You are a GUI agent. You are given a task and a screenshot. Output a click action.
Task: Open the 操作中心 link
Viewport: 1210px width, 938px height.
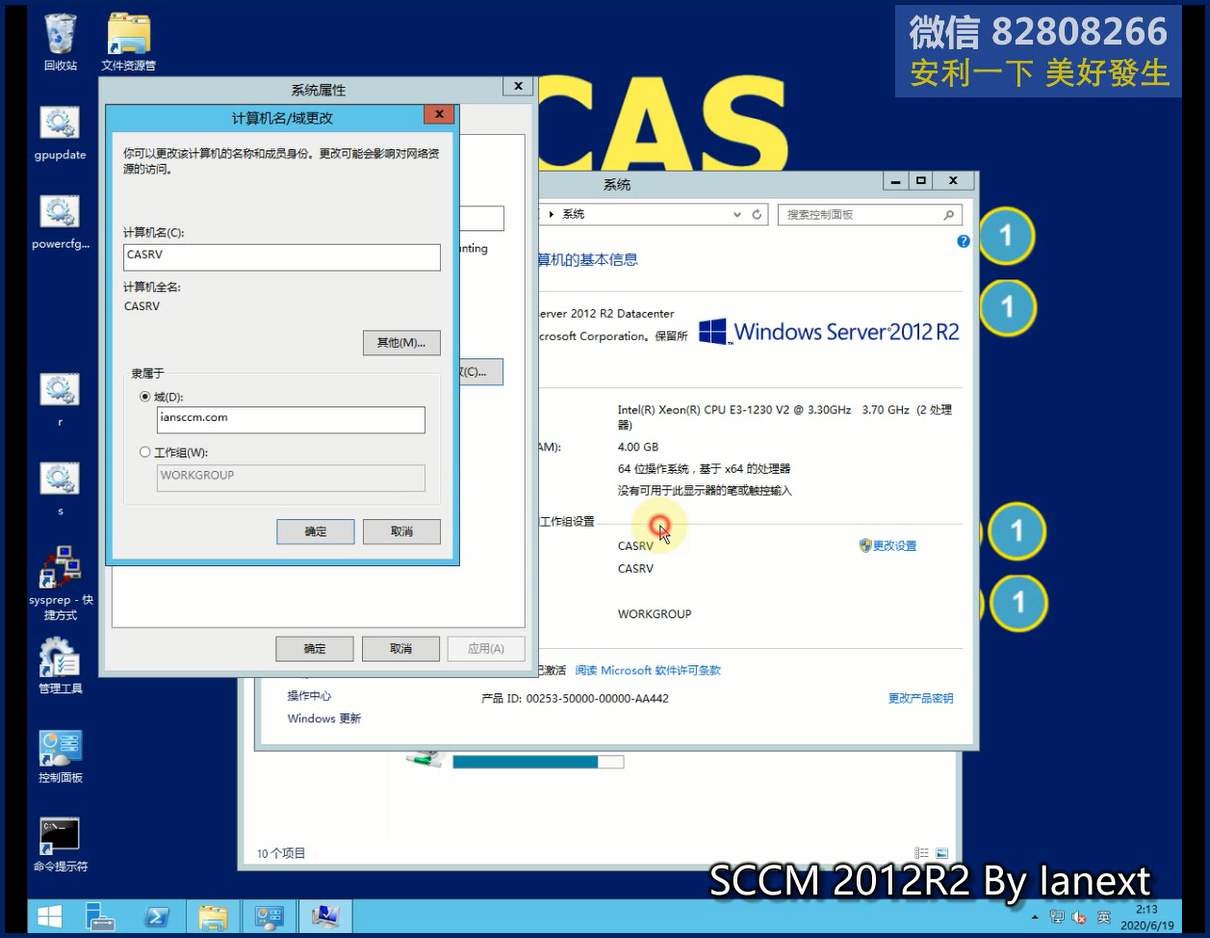tap(309, 696)
